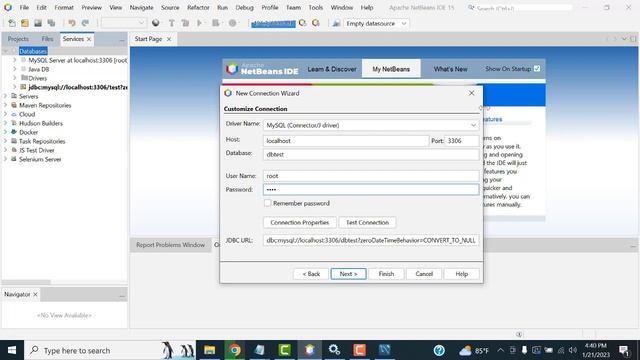Switch to Learn & Discover tab
The image size is (640, 360).
coord(332,69)
